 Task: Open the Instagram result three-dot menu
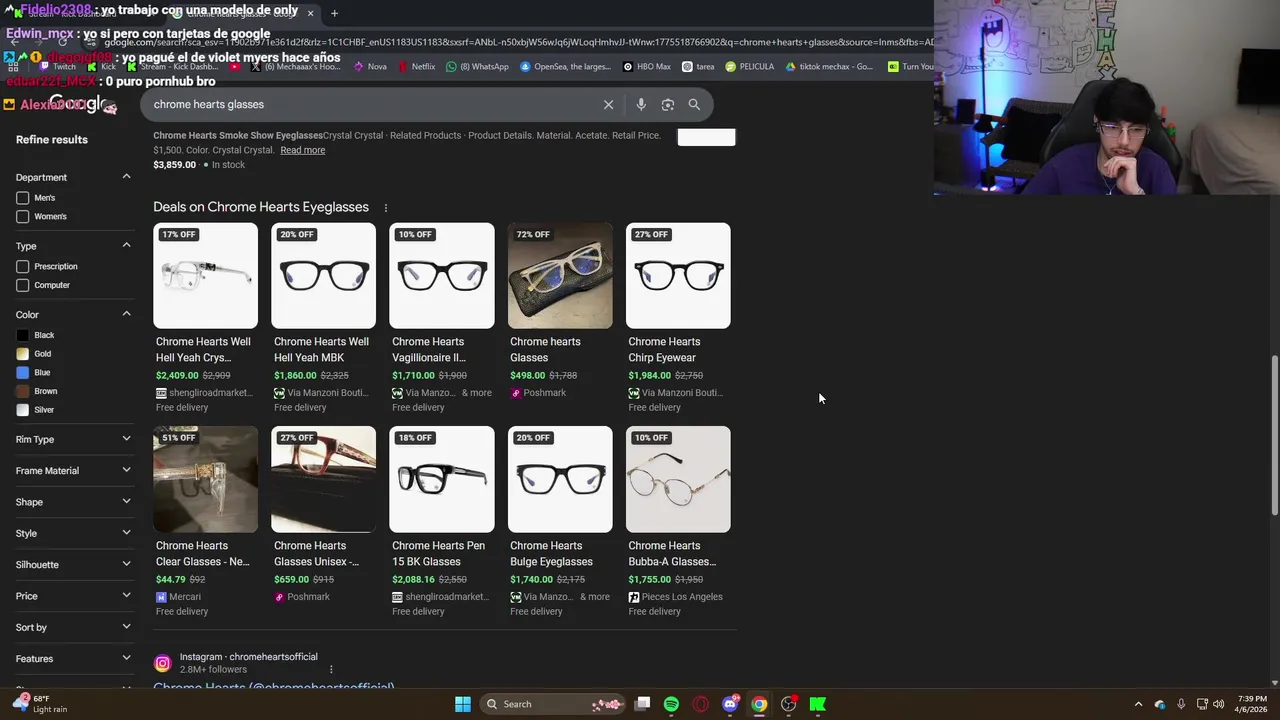(x=331, y=669)
